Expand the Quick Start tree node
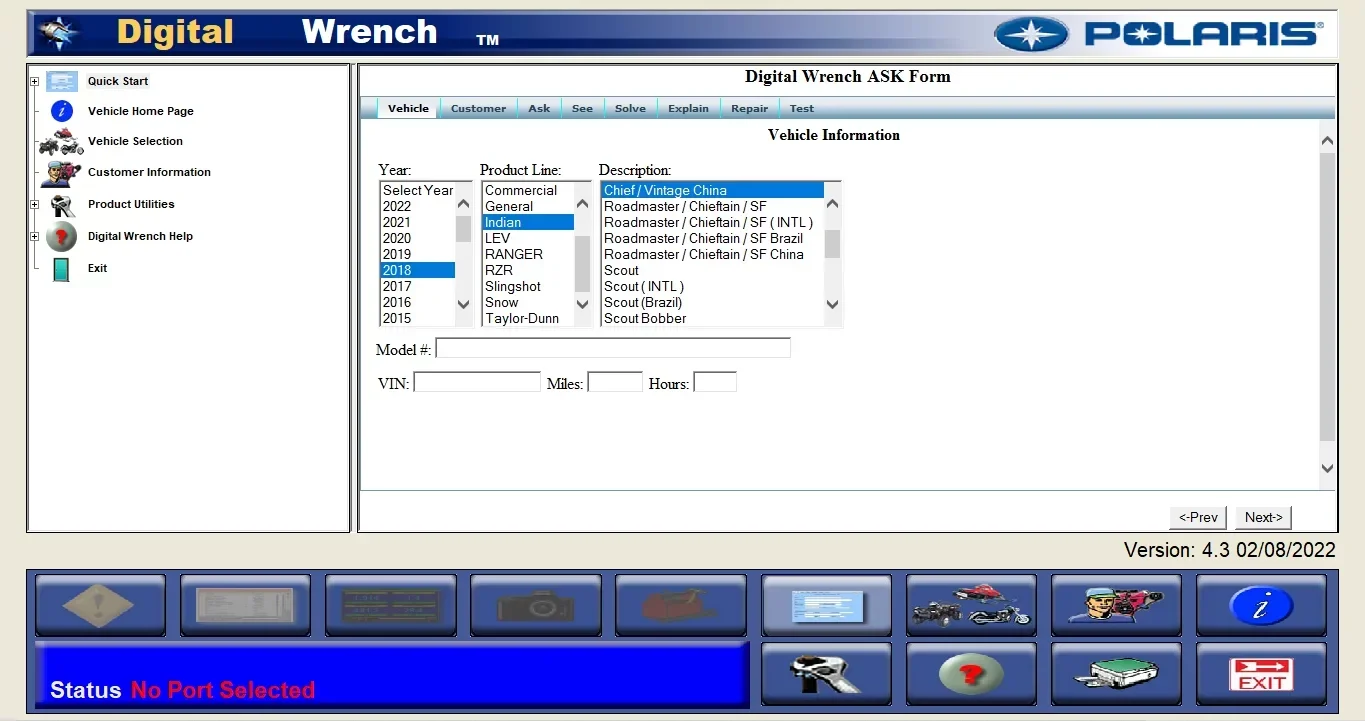 click(33, 80)
